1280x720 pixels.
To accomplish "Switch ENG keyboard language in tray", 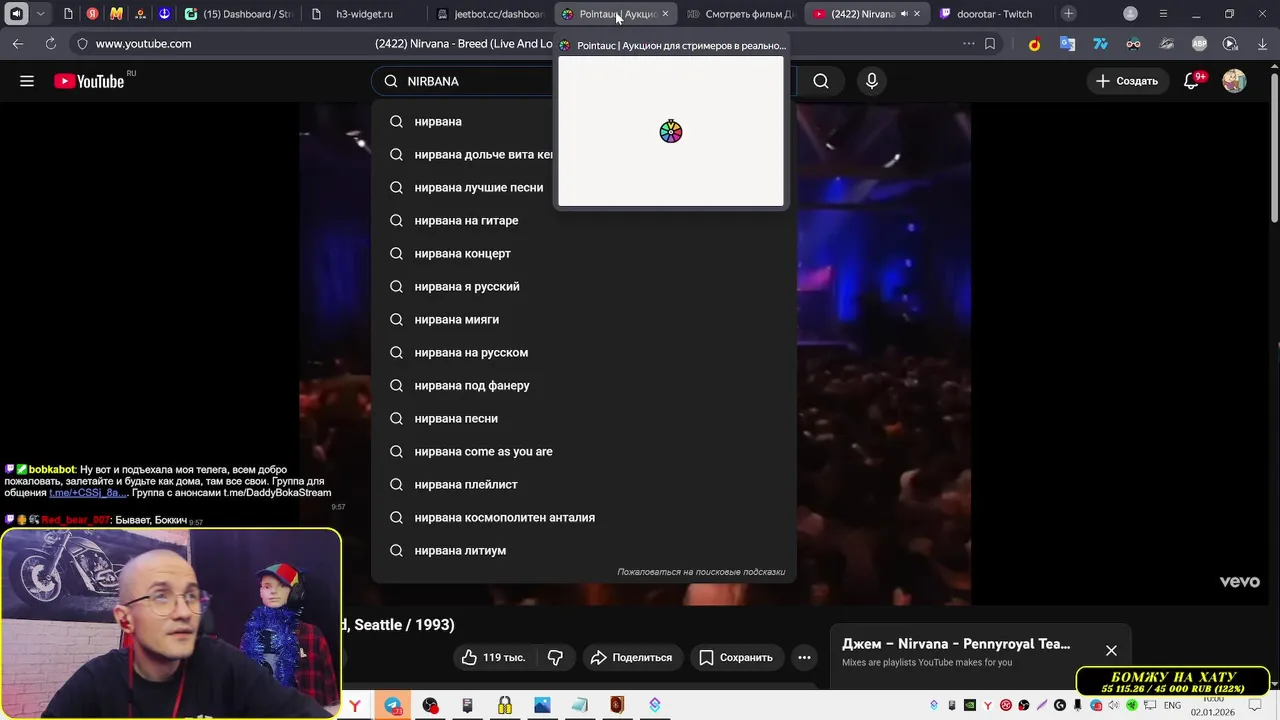I will click(1172, 705).
